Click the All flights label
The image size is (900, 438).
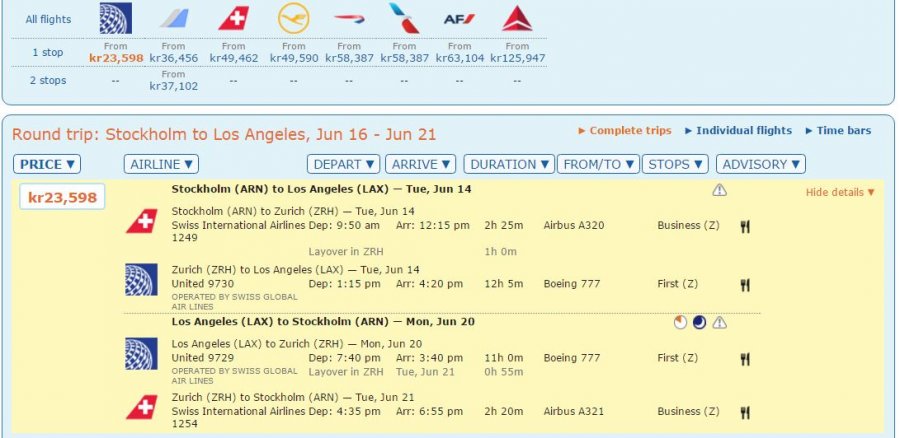(x=48, y=19)
